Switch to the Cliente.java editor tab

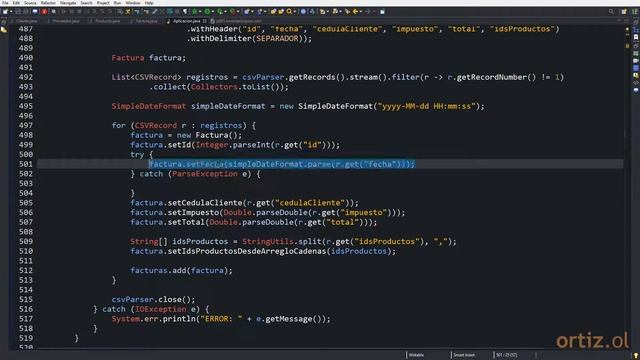[x=27, y=21]
